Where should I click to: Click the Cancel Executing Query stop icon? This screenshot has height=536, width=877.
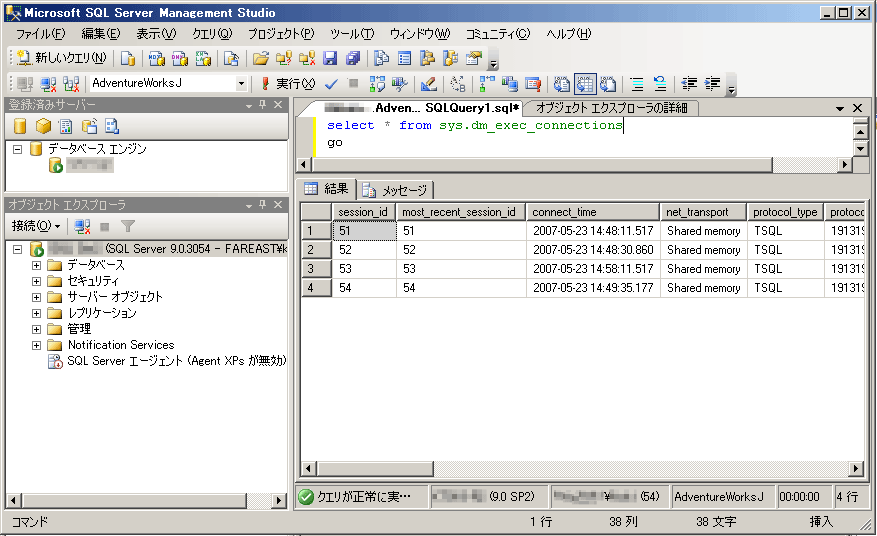tap(353, 84)
